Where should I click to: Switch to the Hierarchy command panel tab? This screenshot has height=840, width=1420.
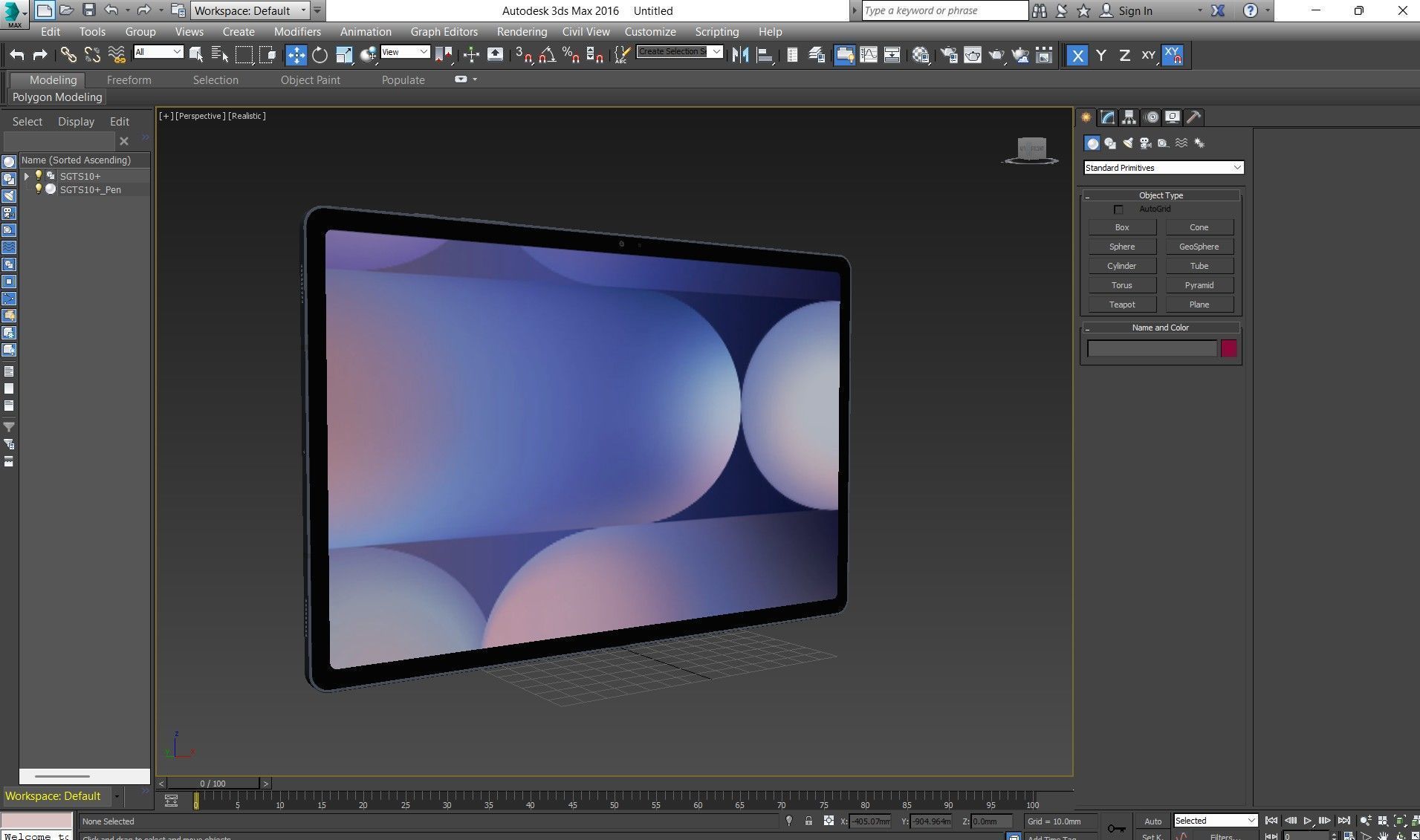click(x=1129, y=117)
